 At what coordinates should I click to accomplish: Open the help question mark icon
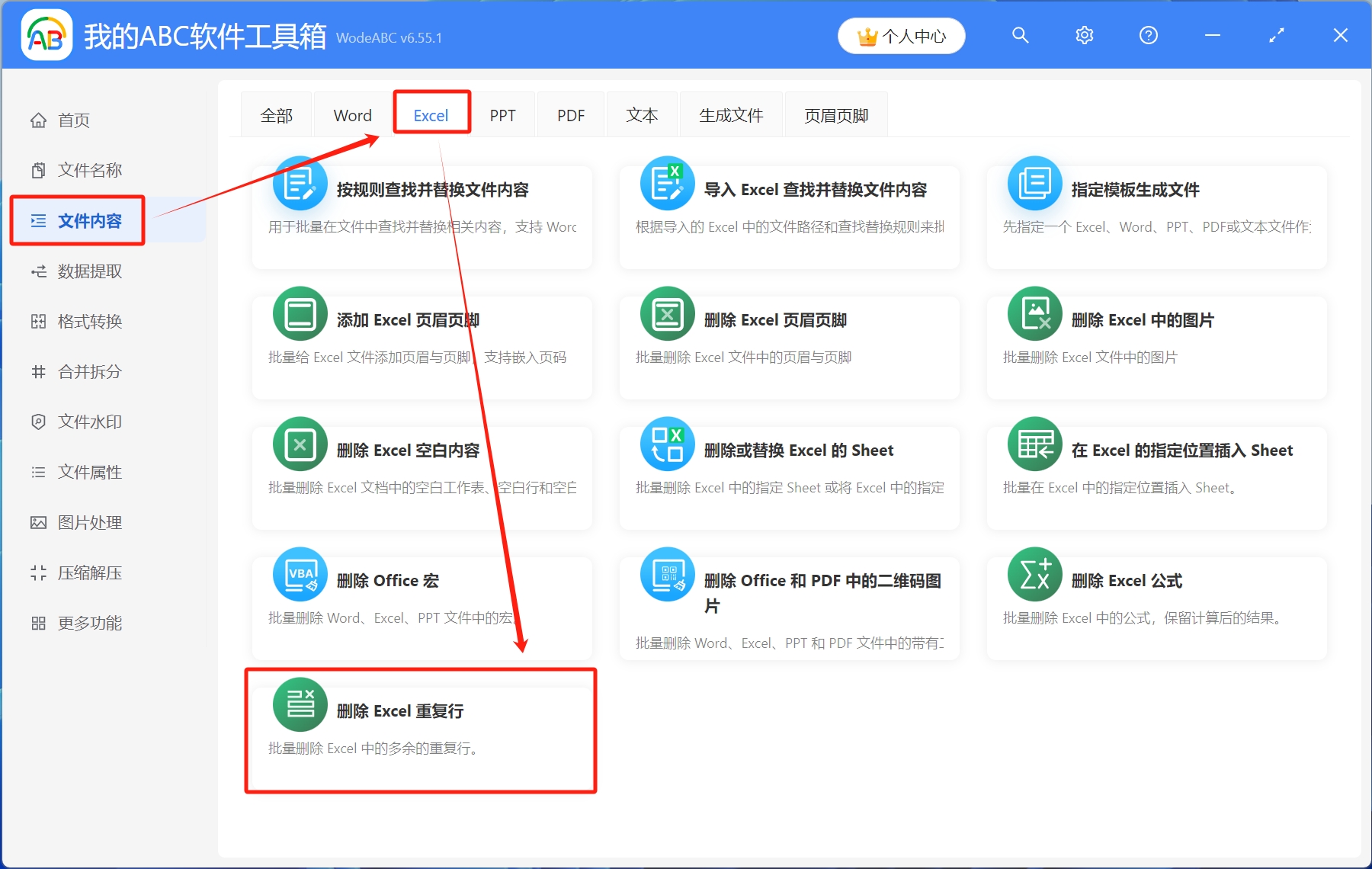1148,35
